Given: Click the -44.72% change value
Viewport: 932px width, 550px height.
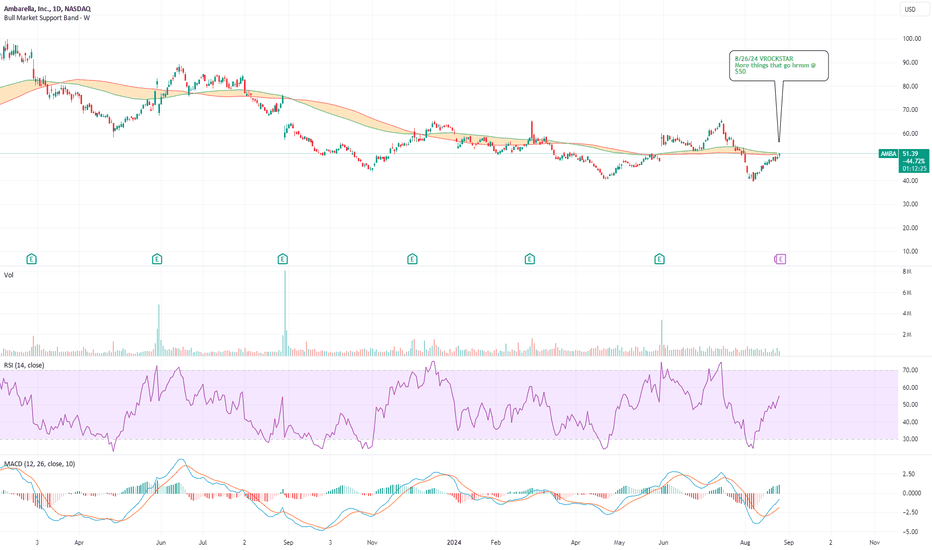Looking at the screenshot, I should coord(914,161).
